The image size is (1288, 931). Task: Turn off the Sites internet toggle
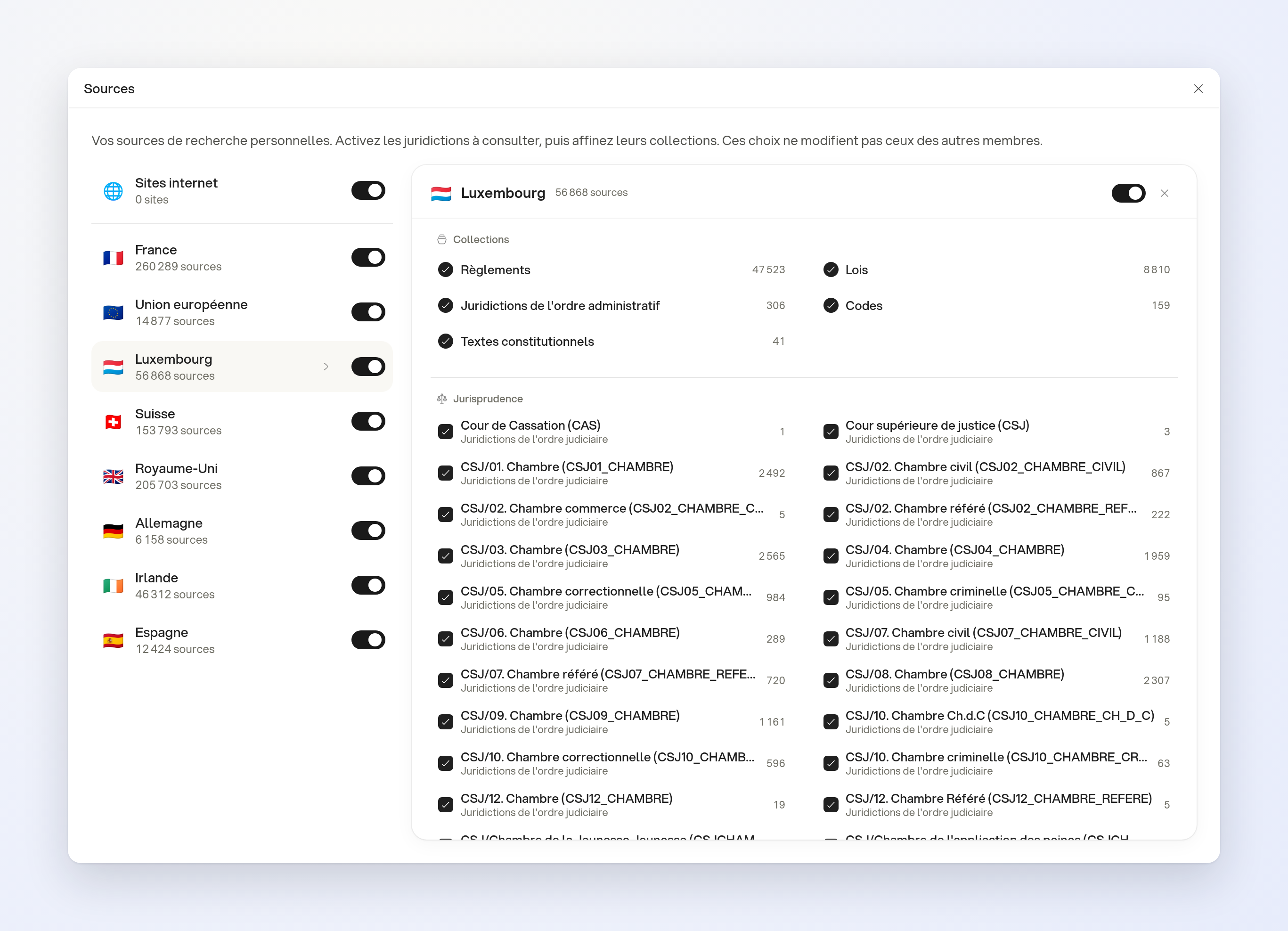tap(368, 191)
